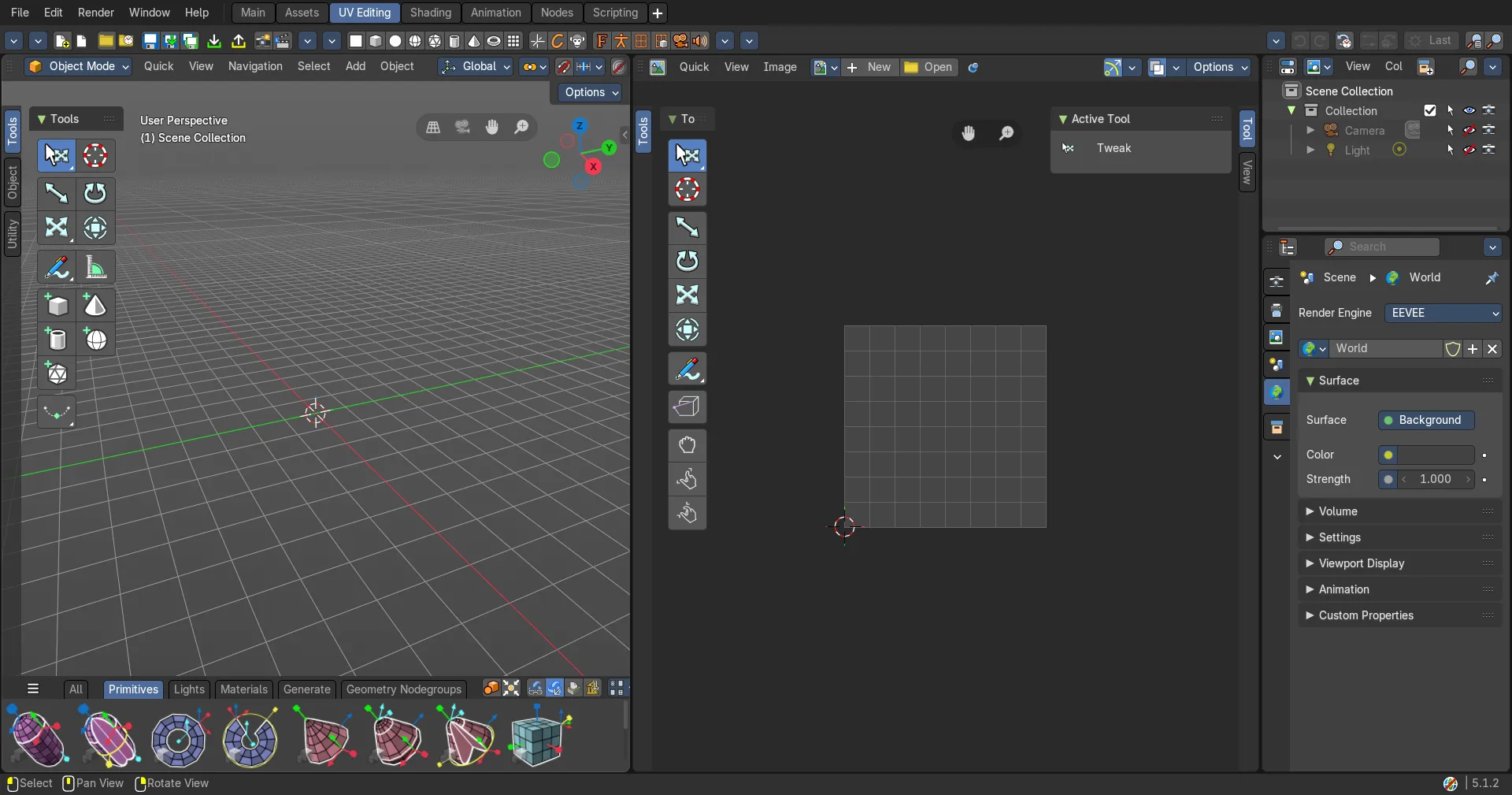Open the Global orientation dropdown
This screenshot has width=1512, height=795.
click(x=476, y=67)
